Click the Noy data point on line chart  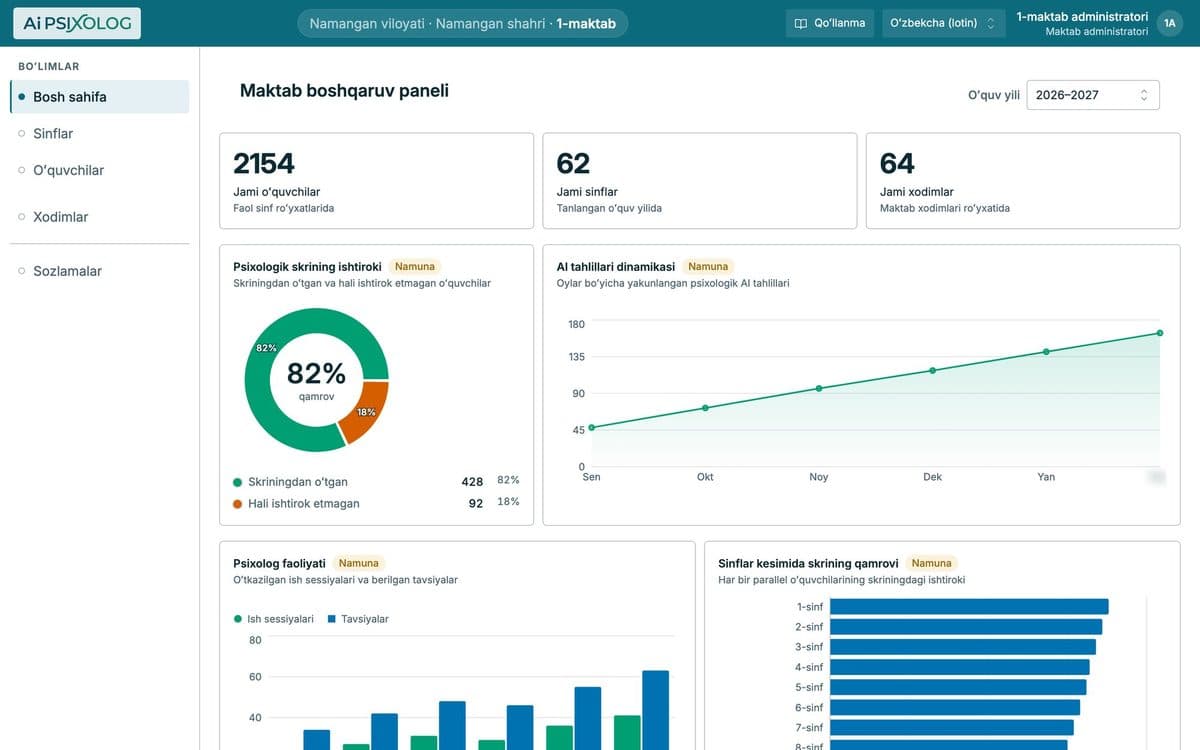click(819, 388)
